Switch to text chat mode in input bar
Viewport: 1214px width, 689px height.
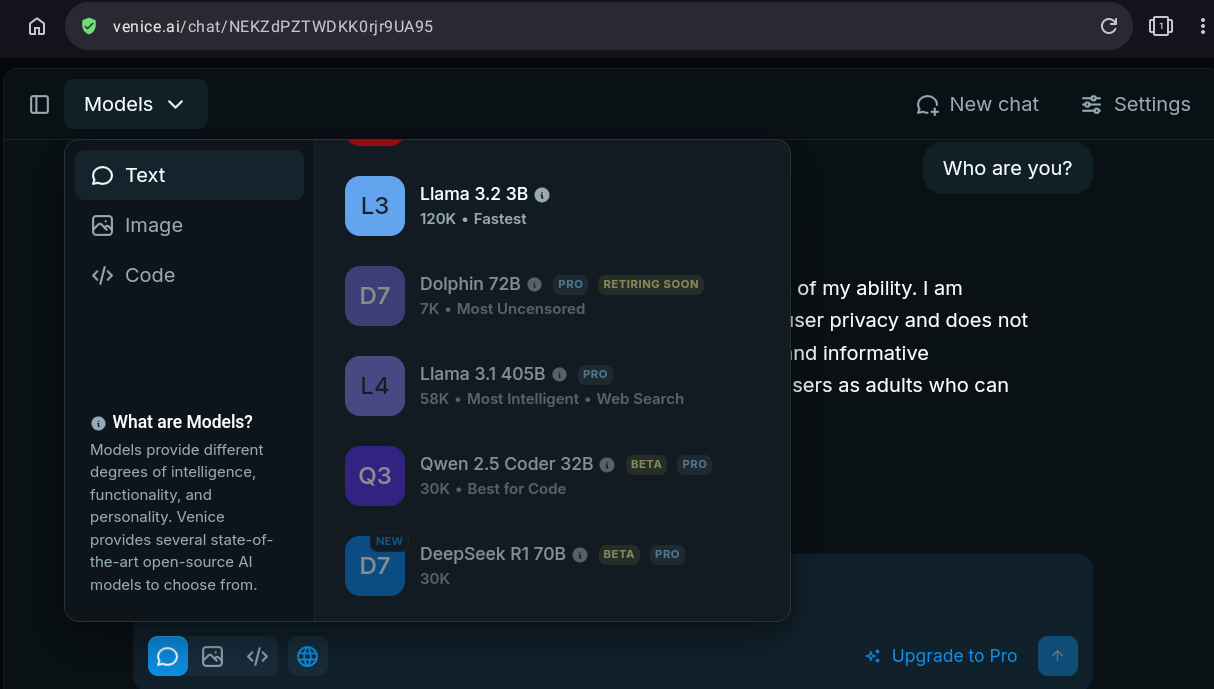pyautogui.click(x=168, y=656)
